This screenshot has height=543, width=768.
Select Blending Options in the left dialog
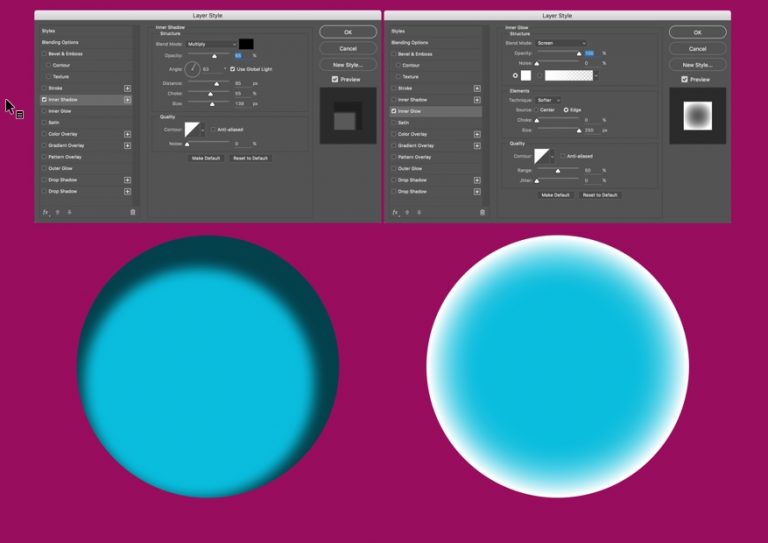tap(60, 43)
